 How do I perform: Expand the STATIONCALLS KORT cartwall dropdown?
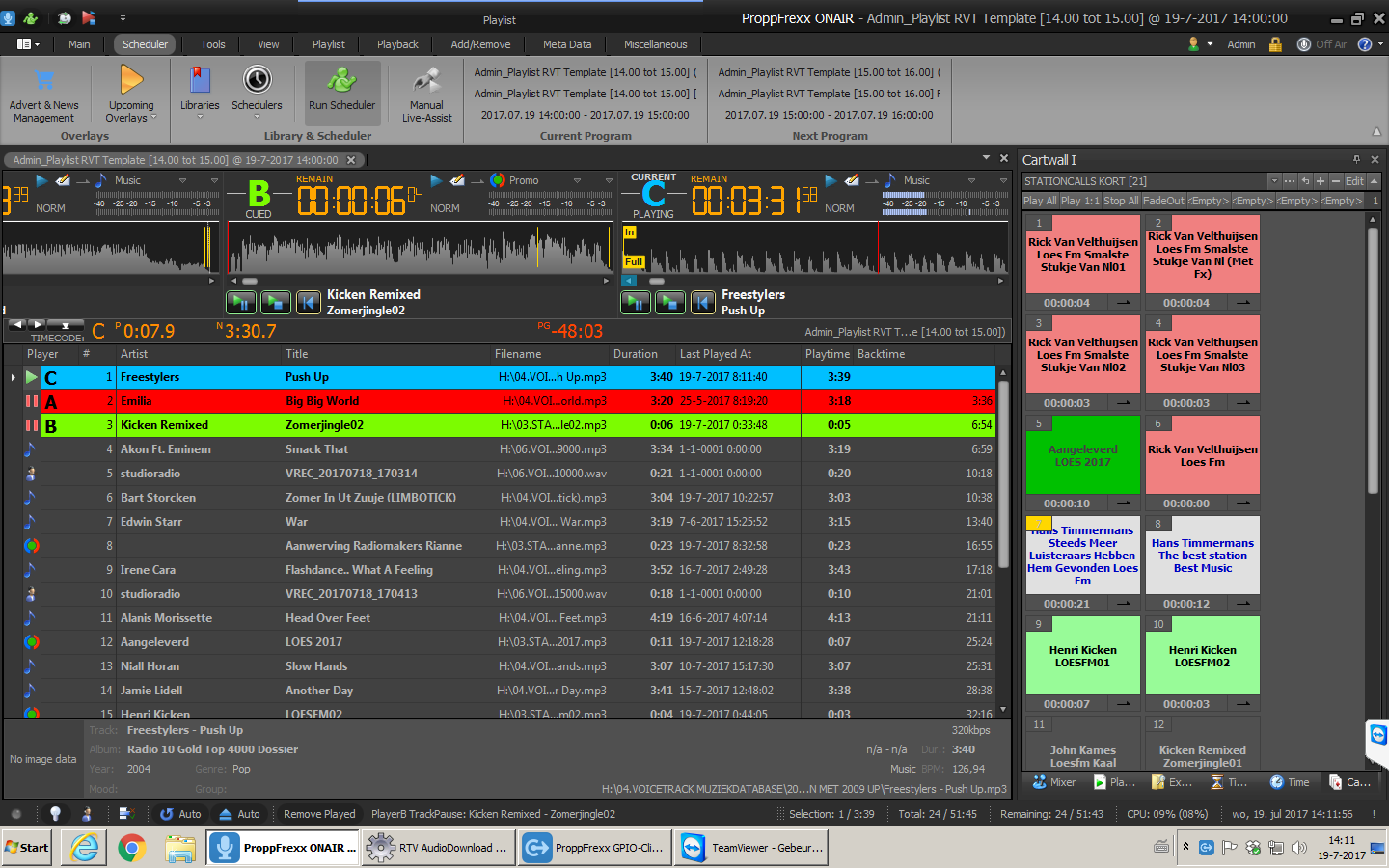click(1274, 181)
